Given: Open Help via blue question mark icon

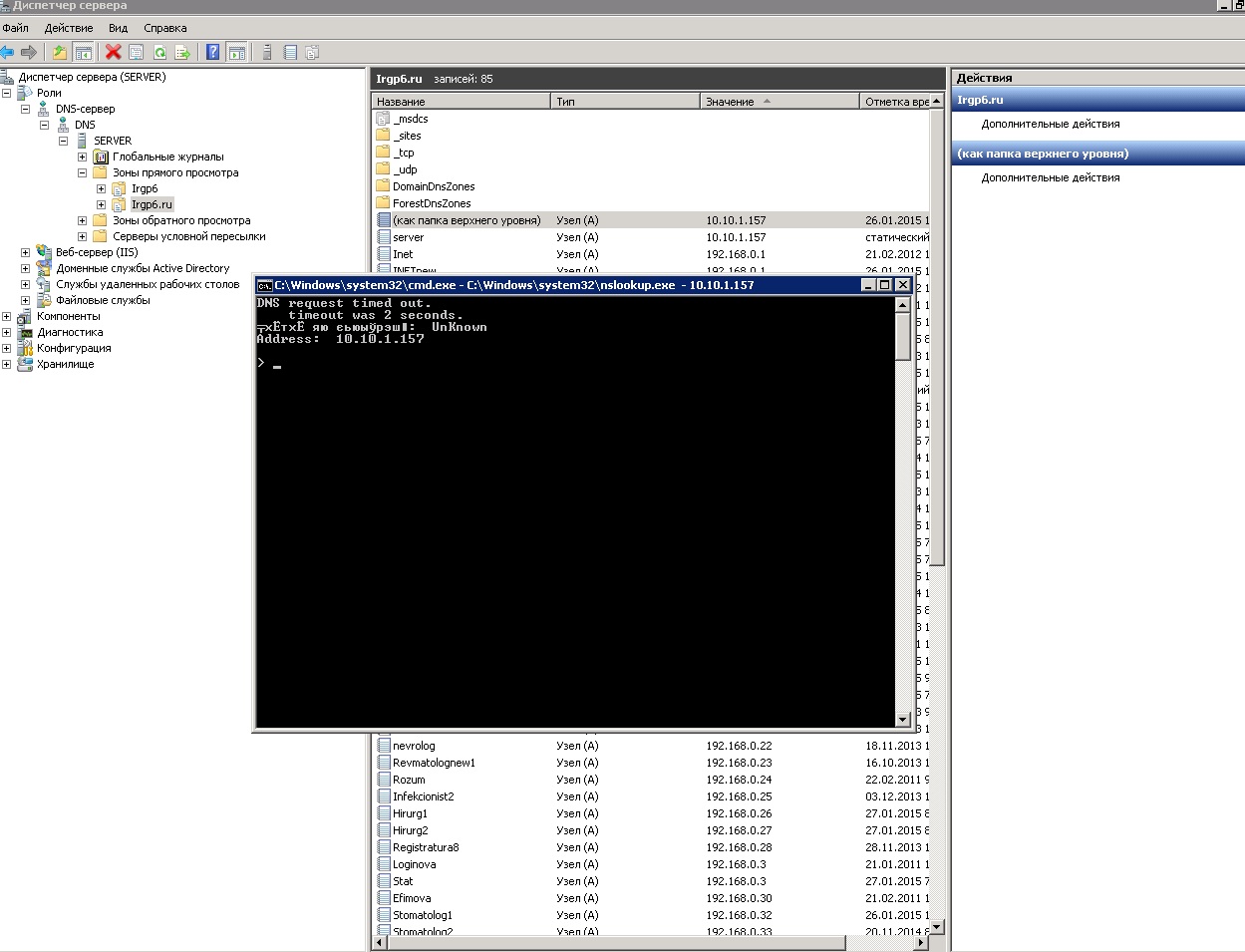Looking at the screenshot, I should [x=212, y=52].
